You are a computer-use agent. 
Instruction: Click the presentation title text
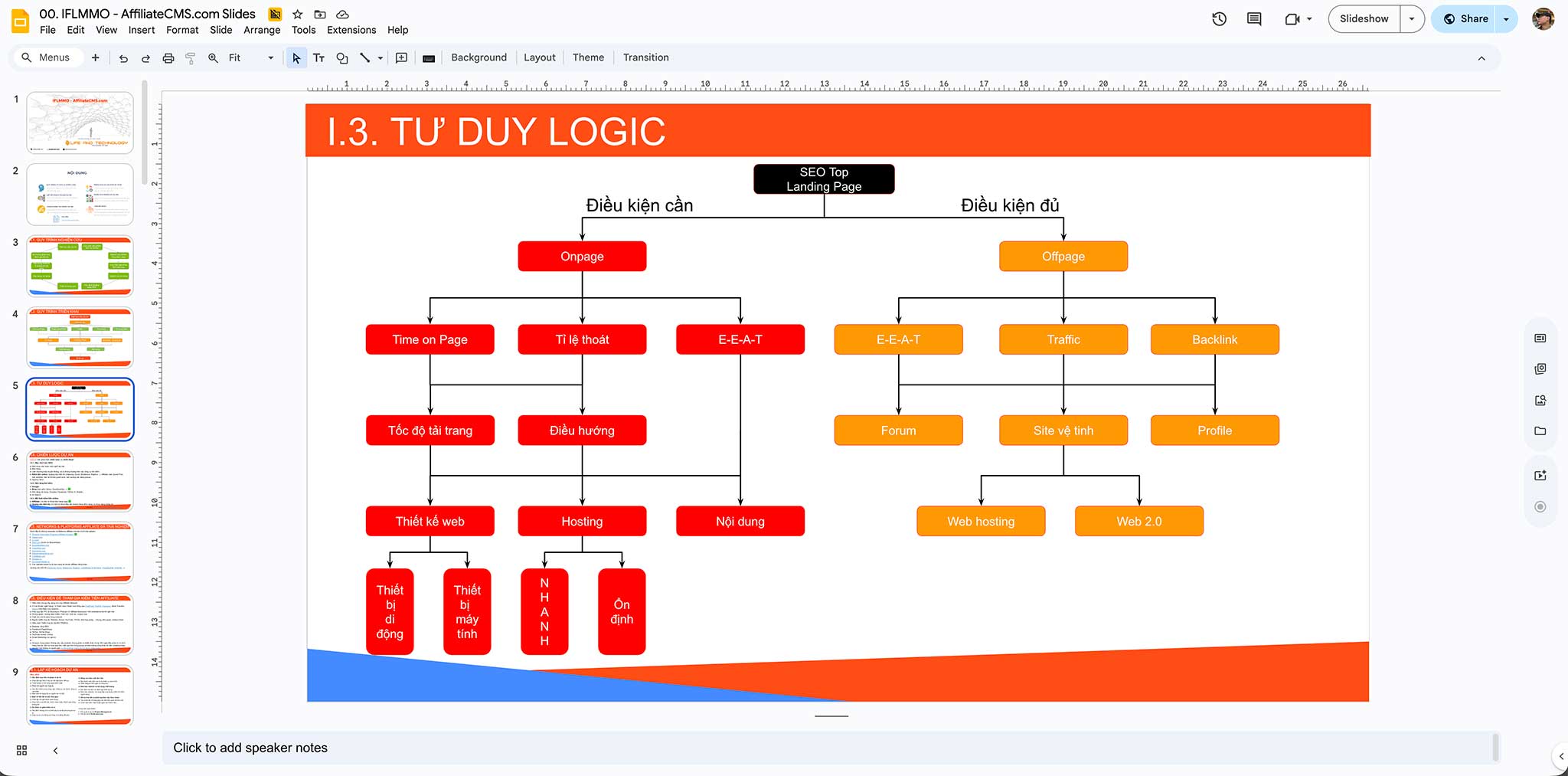(x=147, y=14)
